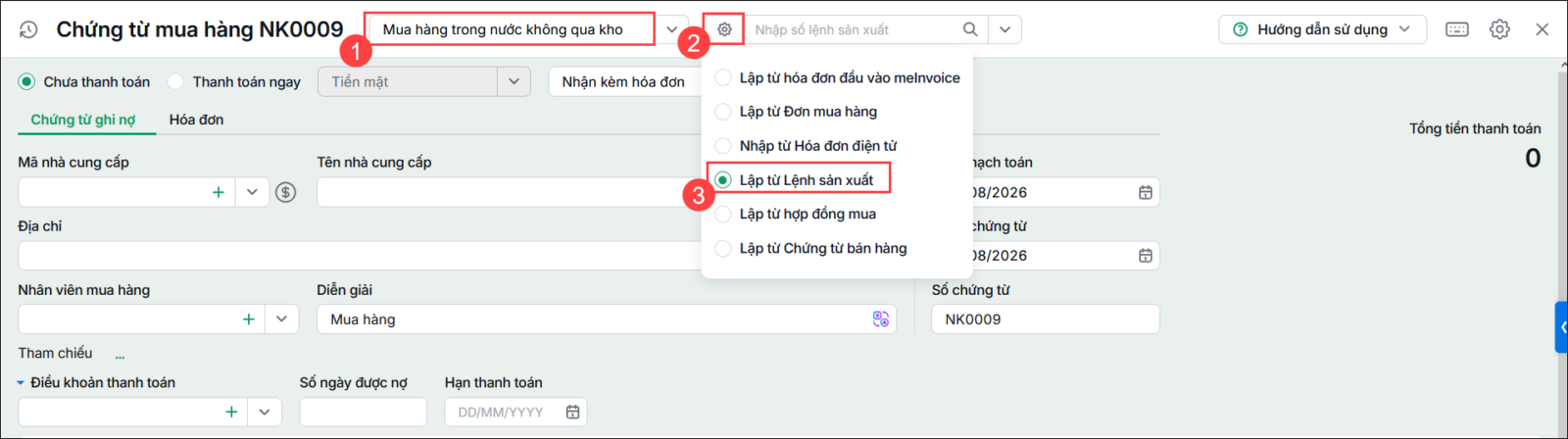Switch to the Hóa đơn tab
This screenshot has width=1568, height=439.
[196, 120]
